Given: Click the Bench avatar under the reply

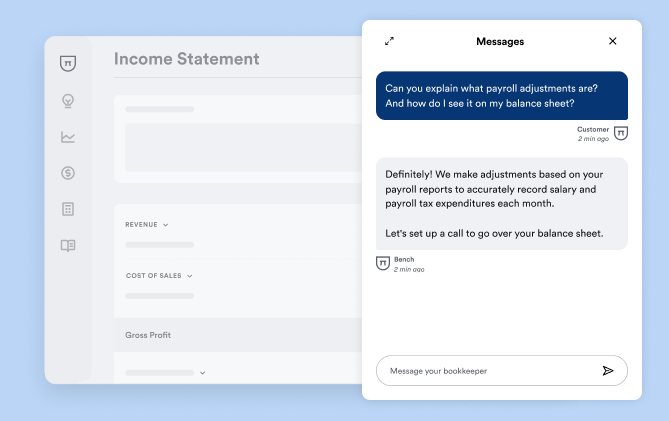Looking at the screenshot, I should pyautogui.click(x=382, y=263).
